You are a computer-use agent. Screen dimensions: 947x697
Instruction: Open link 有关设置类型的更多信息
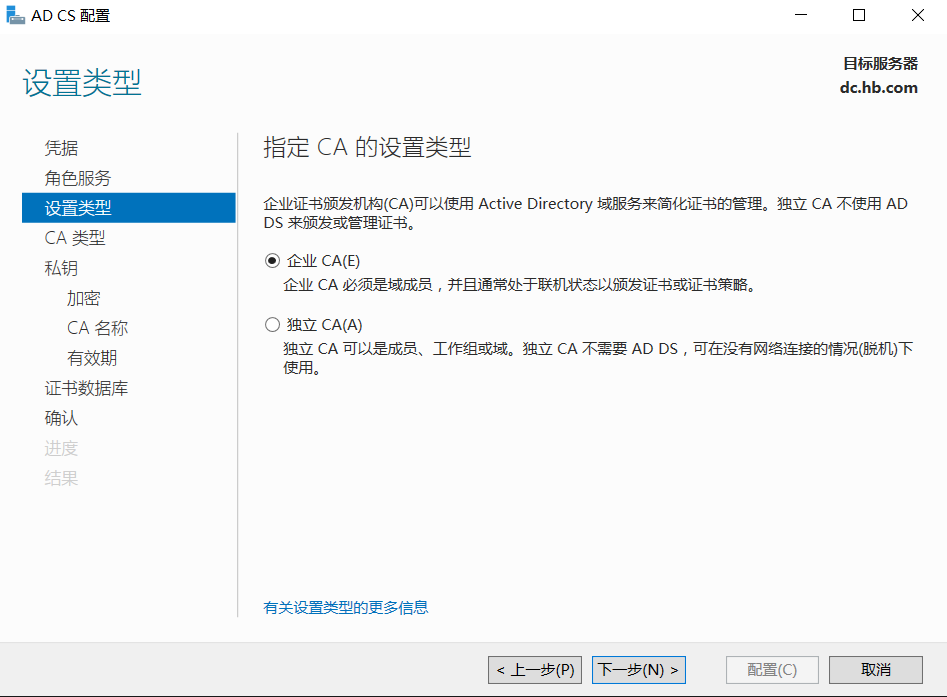point(346,608)
